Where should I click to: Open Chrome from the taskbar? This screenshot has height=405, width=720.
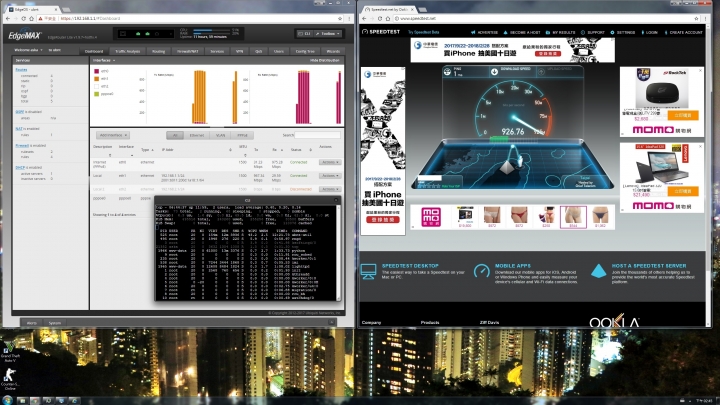pyautogui.click(x=34, y=401)
